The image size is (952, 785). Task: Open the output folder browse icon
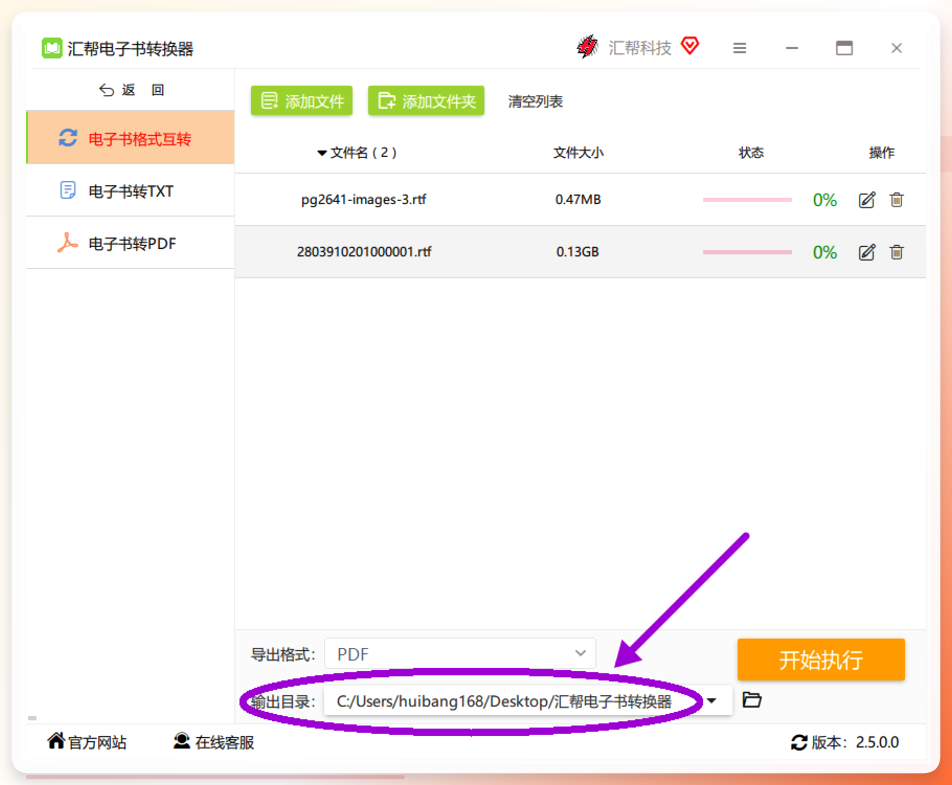click(752, 700)
